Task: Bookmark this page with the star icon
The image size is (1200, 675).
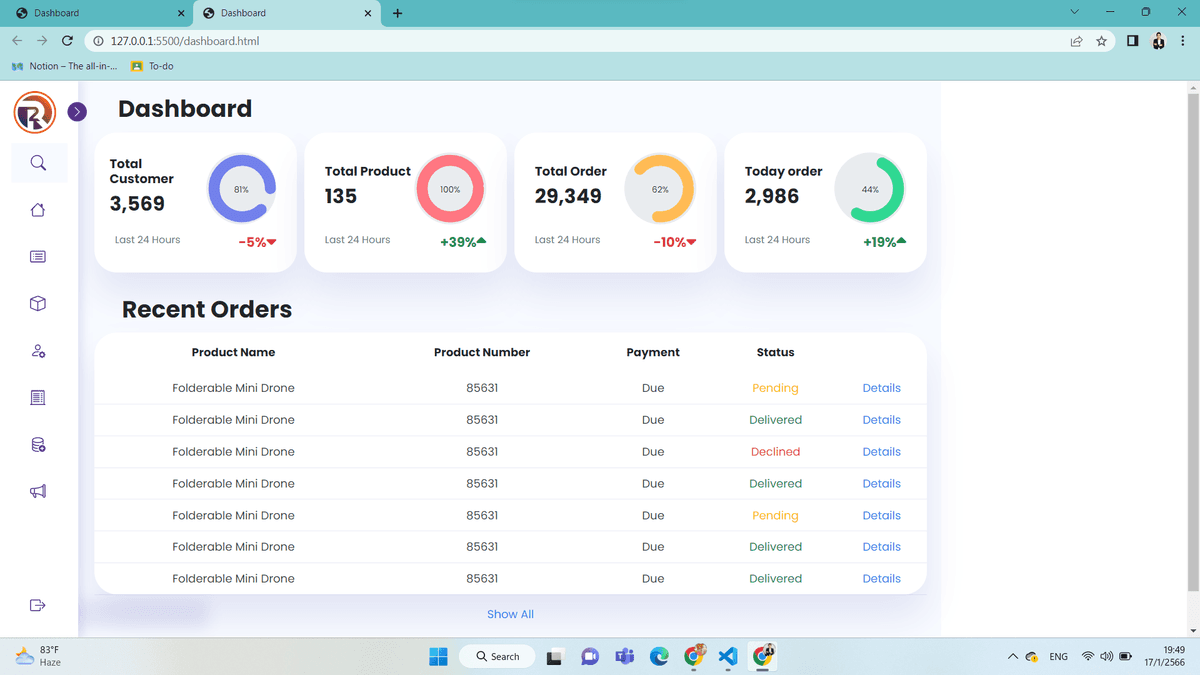Action: [1102, 41]
